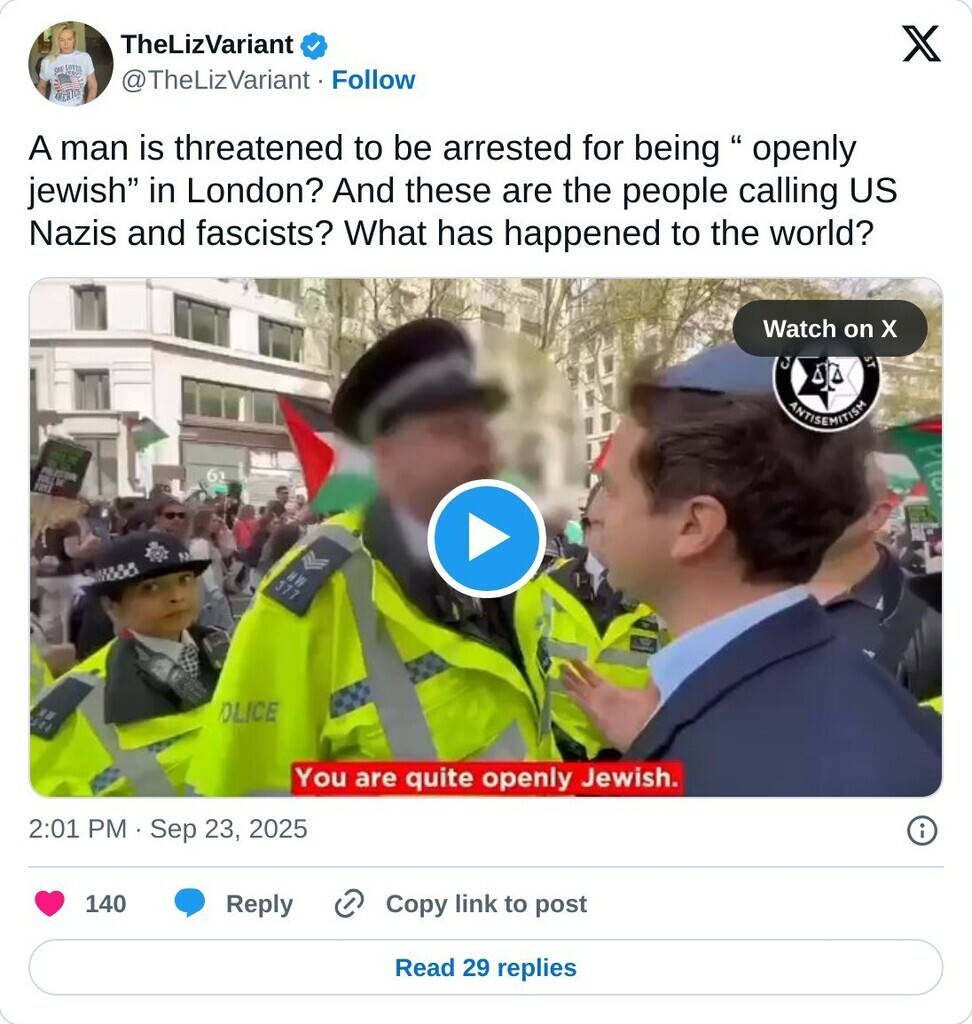Click the antisemitism campaign logo in video
Viewport: 972px width, 1024px height.
tap(826, 389)
